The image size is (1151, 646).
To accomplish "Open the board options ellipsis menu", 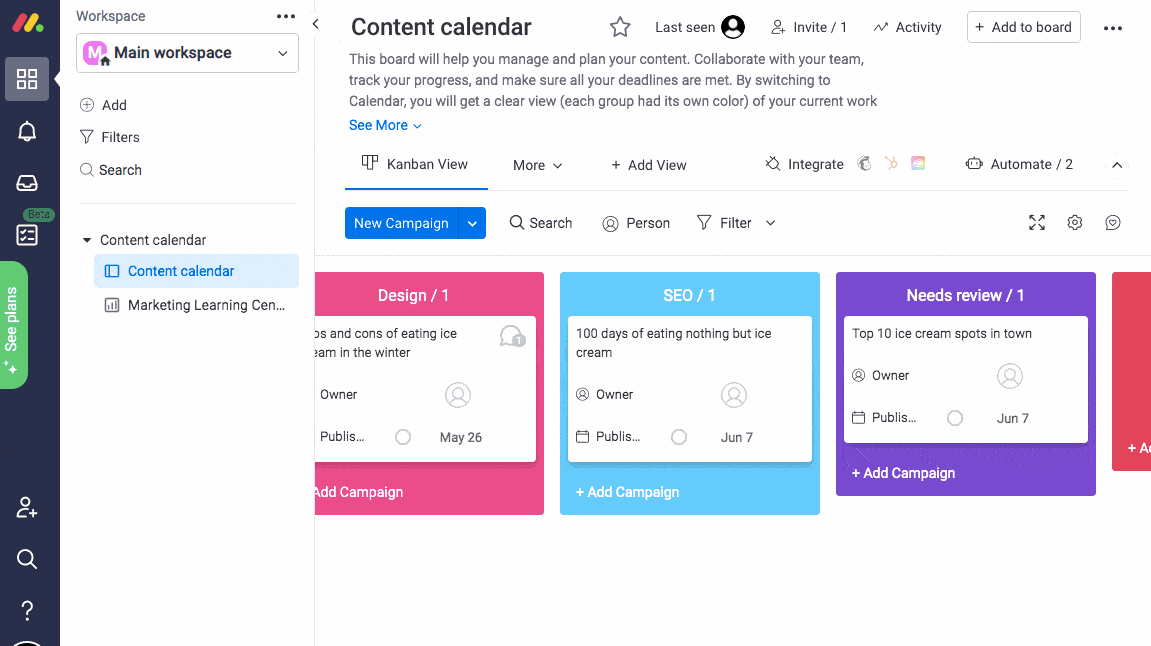I will click(x=1113, y=28).
